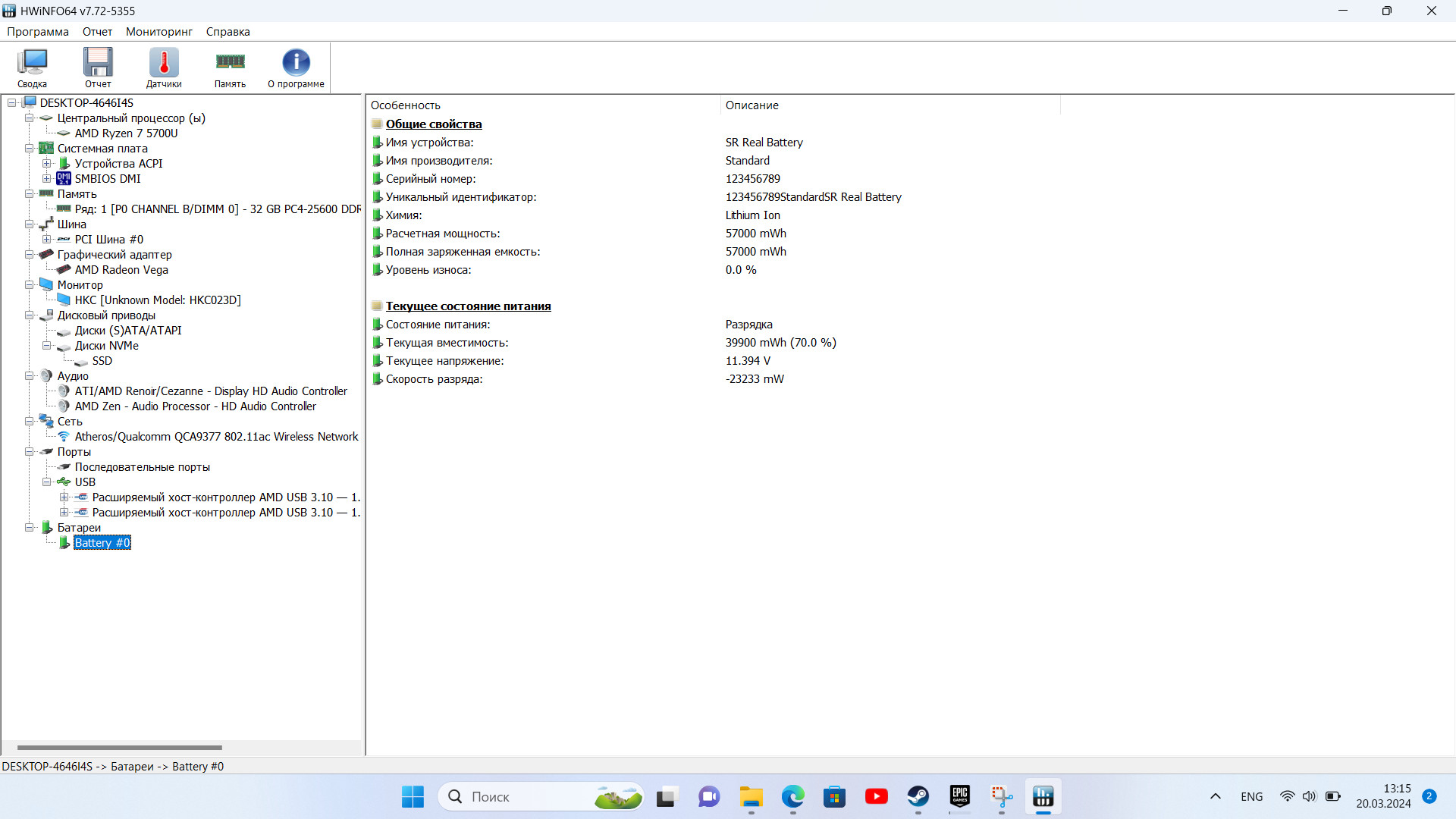
Task: Select the Системная плата tree item
Action: point(102,149)
